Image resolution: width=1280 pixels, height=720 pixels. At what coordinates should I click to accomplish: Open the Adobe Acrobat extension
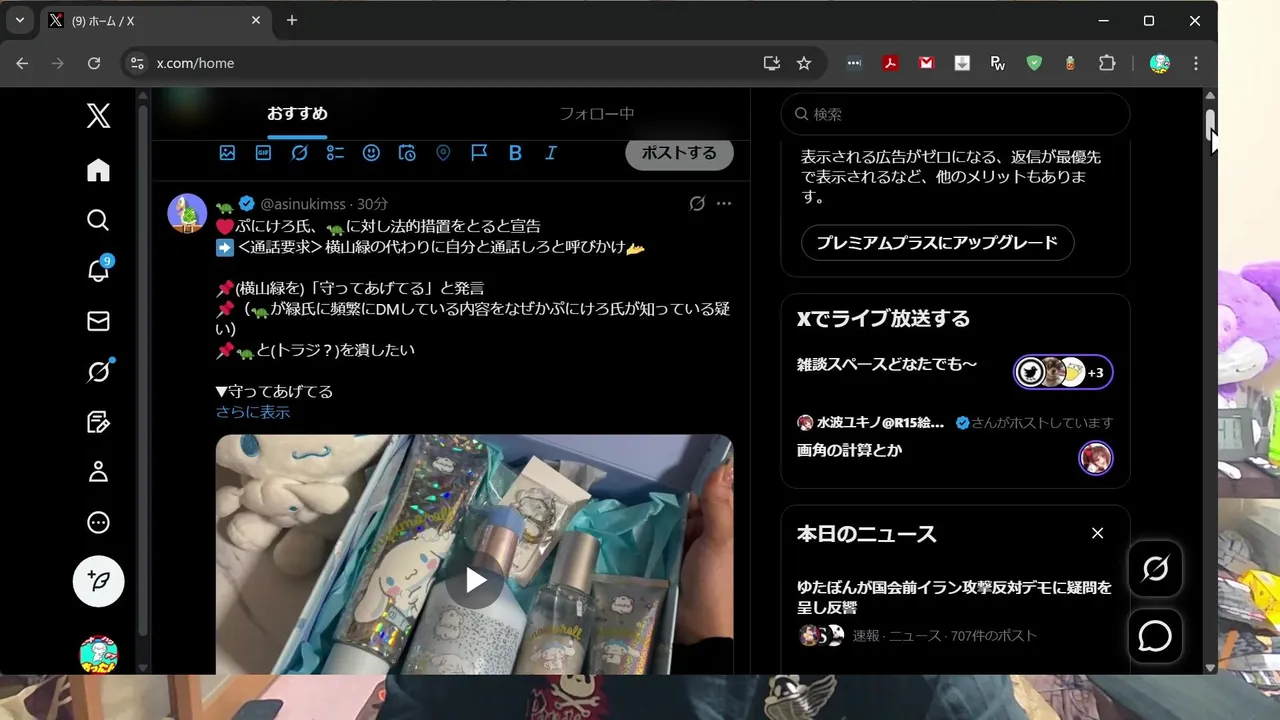tap(890, 63)
